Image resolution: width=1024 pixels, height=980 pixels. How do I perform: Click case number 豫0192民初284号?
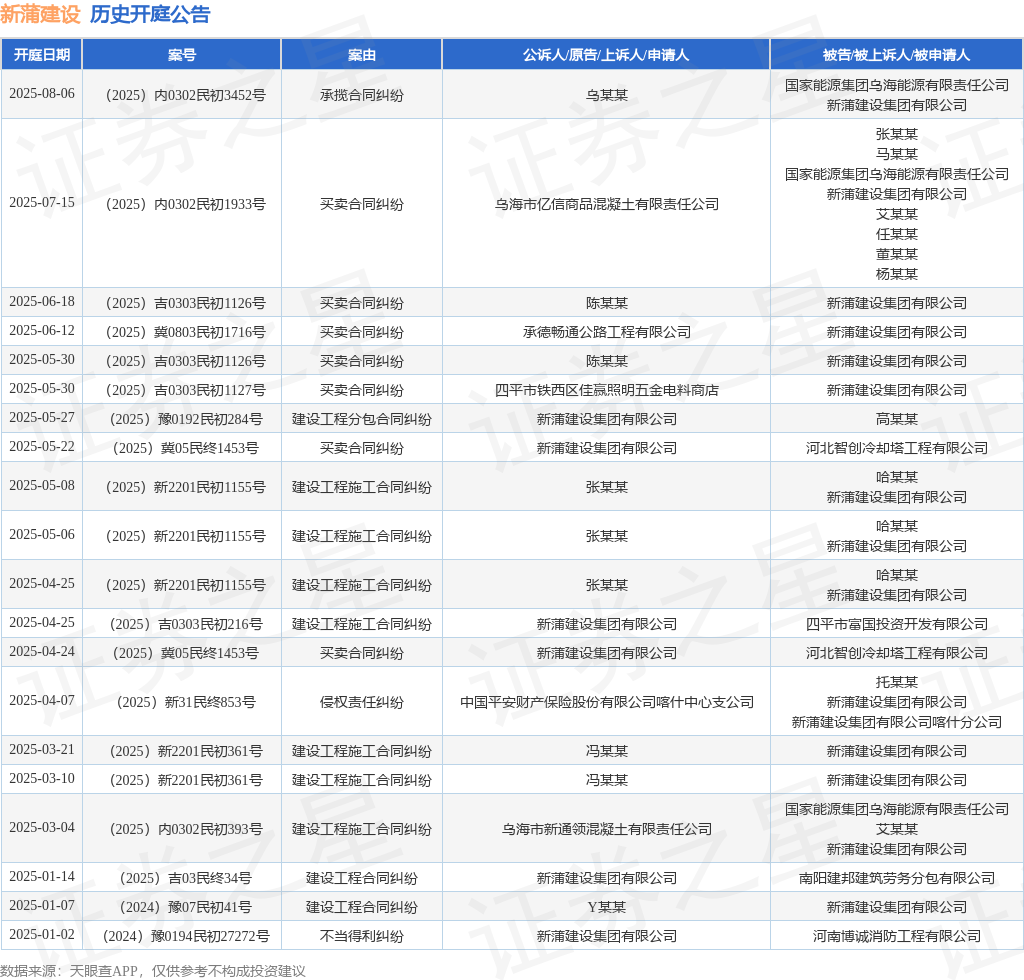185,419
